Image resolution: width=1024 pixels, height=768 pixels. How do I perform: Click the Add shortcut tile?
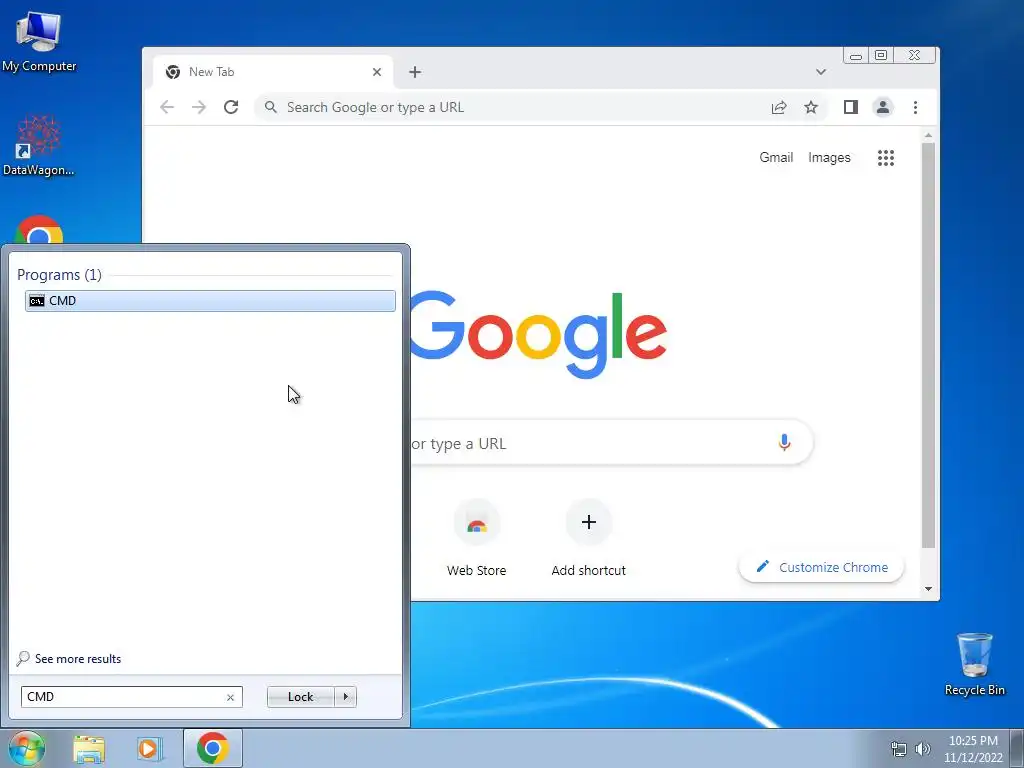coord(588,539)
